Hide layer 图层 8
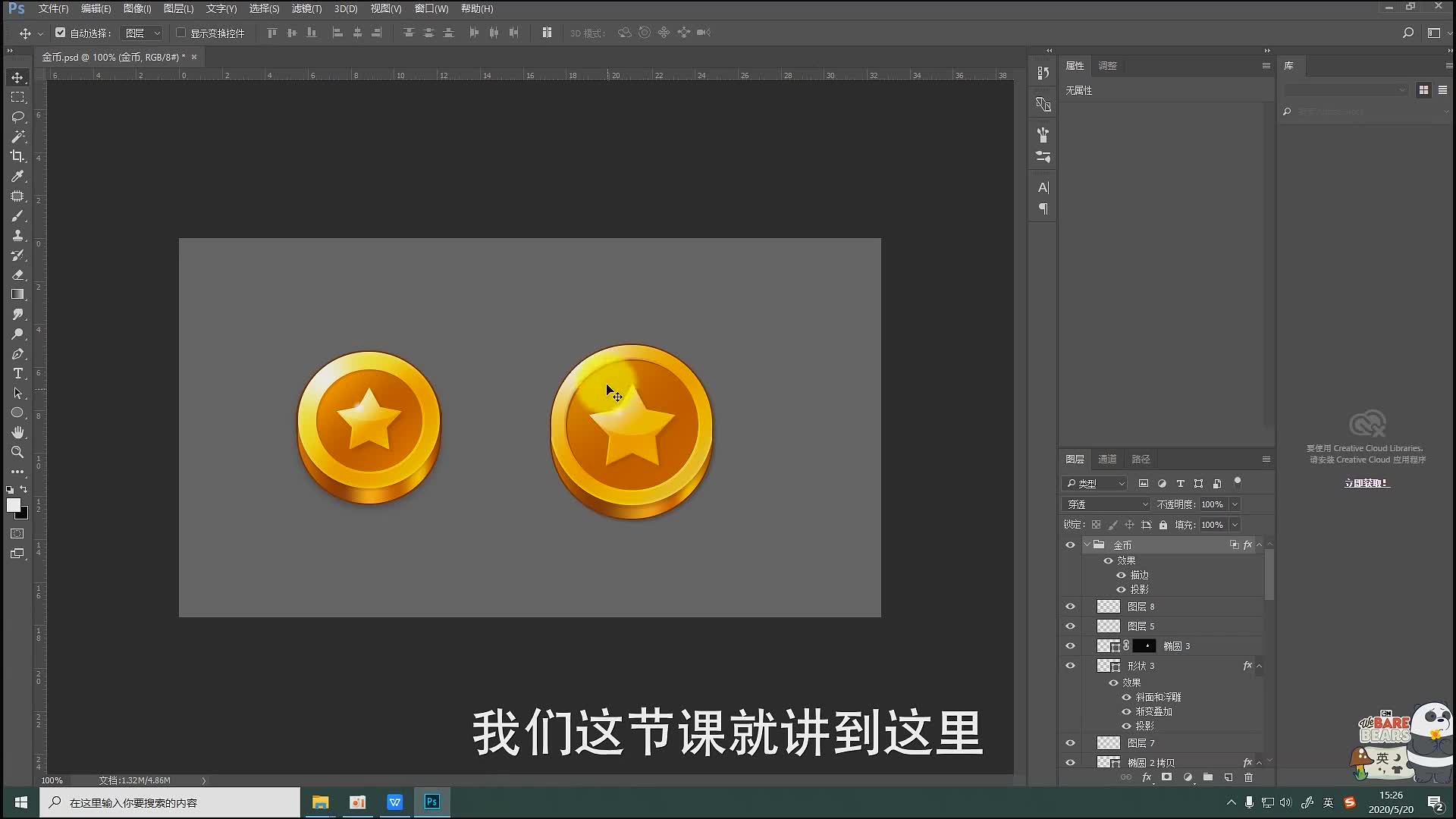The width and height of the screenshot is (1456, 819). tap(1070, 607)
